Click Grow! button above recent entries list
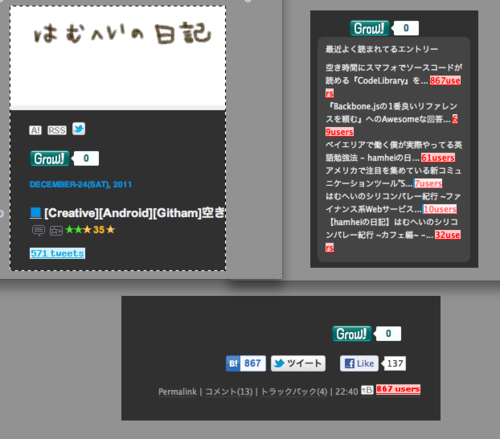Image resolution: width=500 pixels, height=439 pixels. [x=370, y=28]
